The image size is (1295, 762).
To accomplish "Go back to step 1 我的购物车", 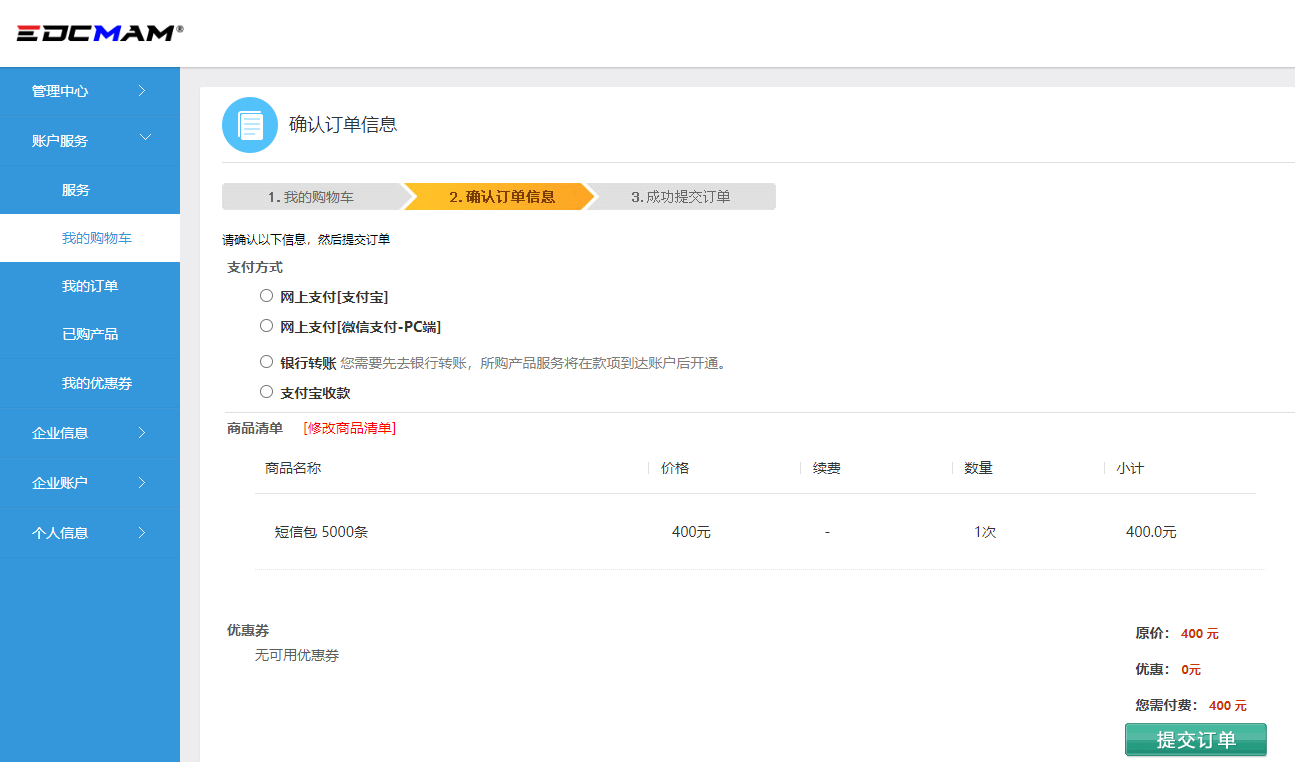I will click(x=311, y=197).
